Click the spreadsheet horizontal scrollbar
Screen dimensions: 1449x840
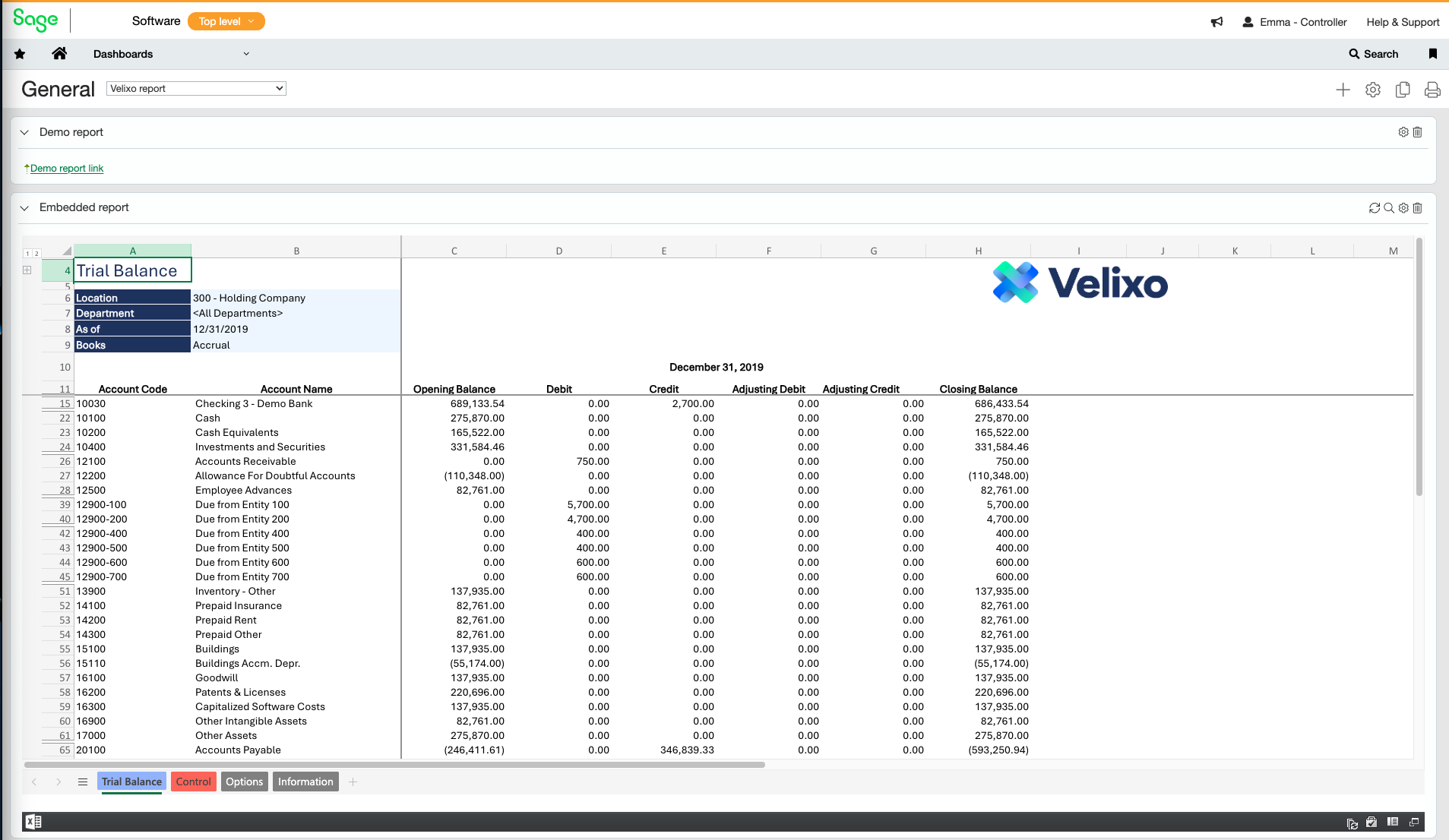click(x=394, y=765)
